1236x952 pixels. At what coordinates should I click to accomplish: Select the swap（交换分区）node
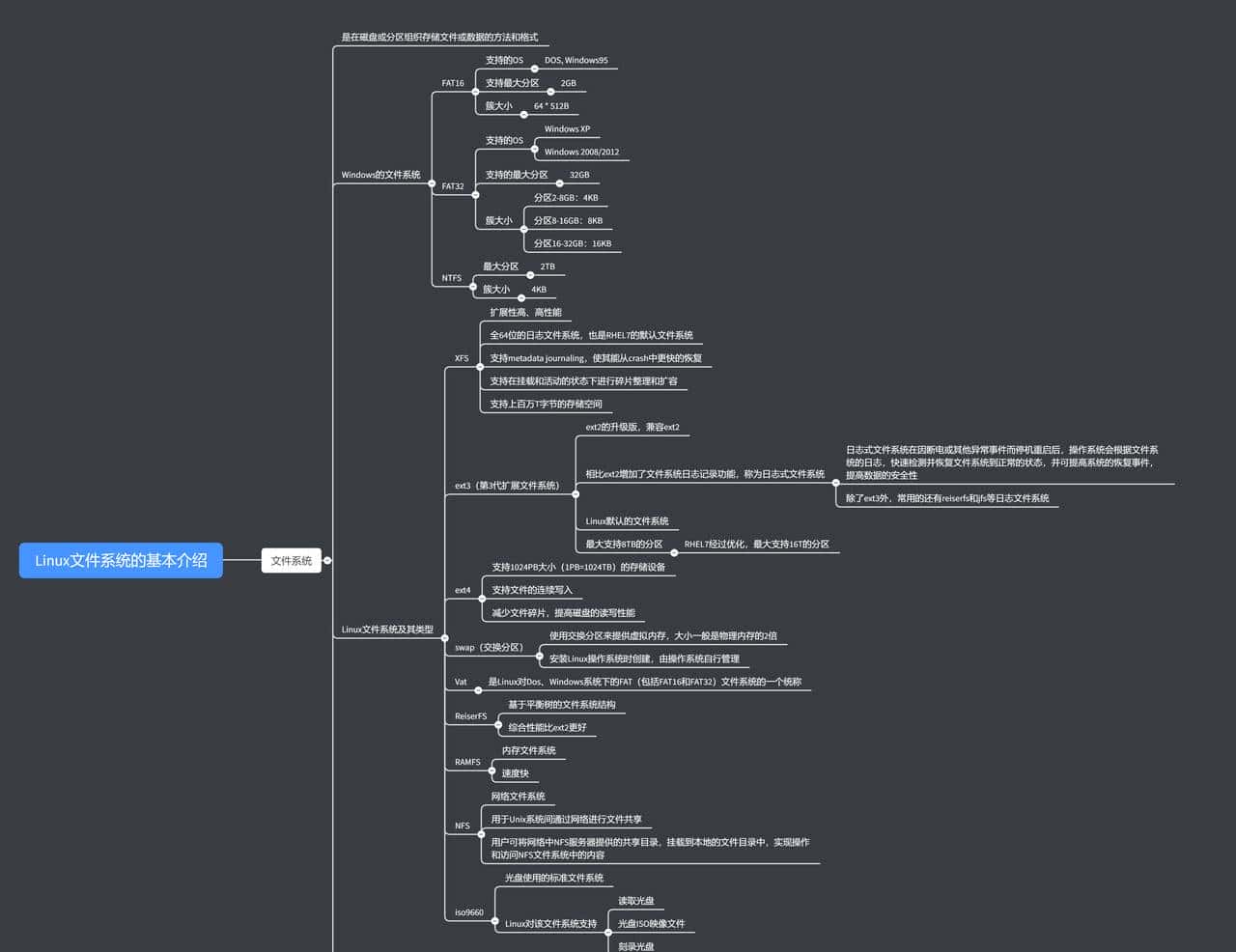click(x=488, y=648)
